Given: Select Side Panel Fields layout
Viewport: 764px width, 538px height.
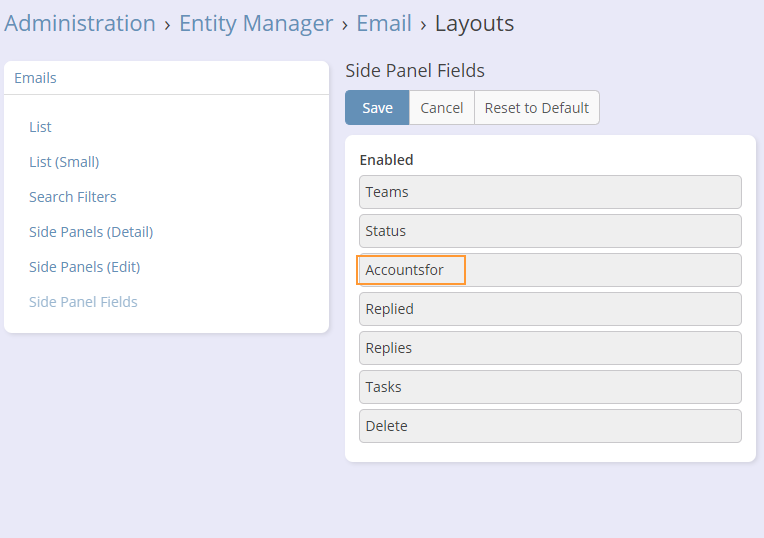Looking at the screenshot, I should pyautogui.click(x=83, y=302).
